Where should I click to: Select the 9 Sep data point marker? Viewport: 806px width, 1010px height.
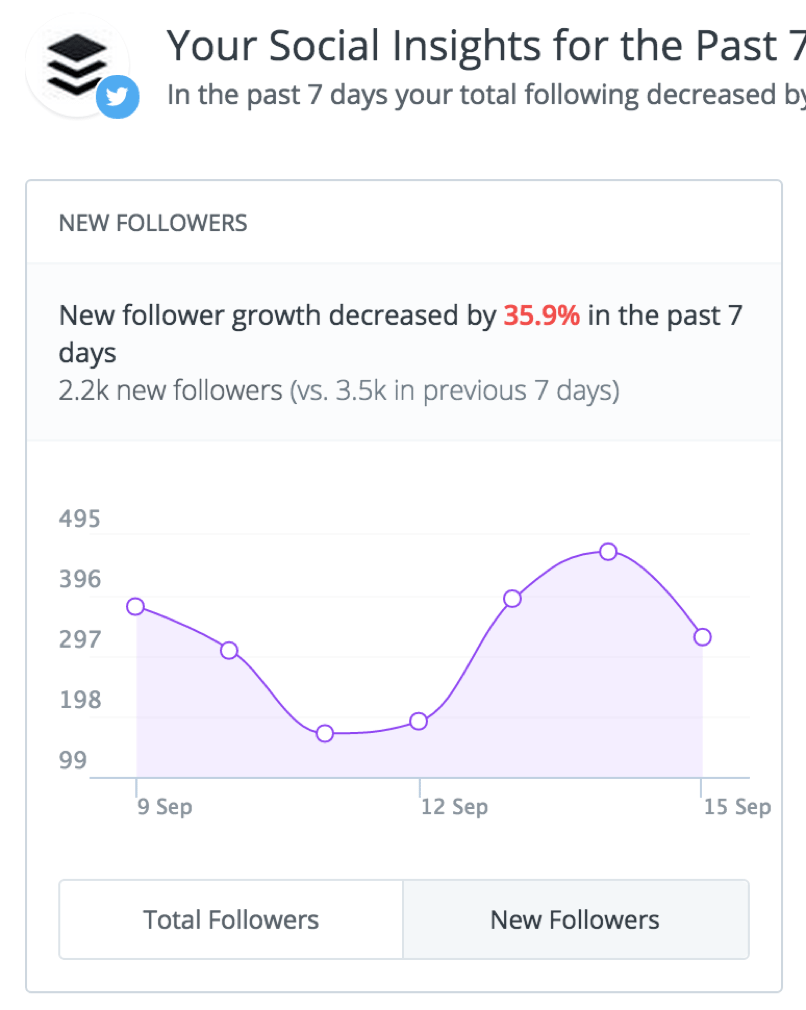[x=135, y=606]
